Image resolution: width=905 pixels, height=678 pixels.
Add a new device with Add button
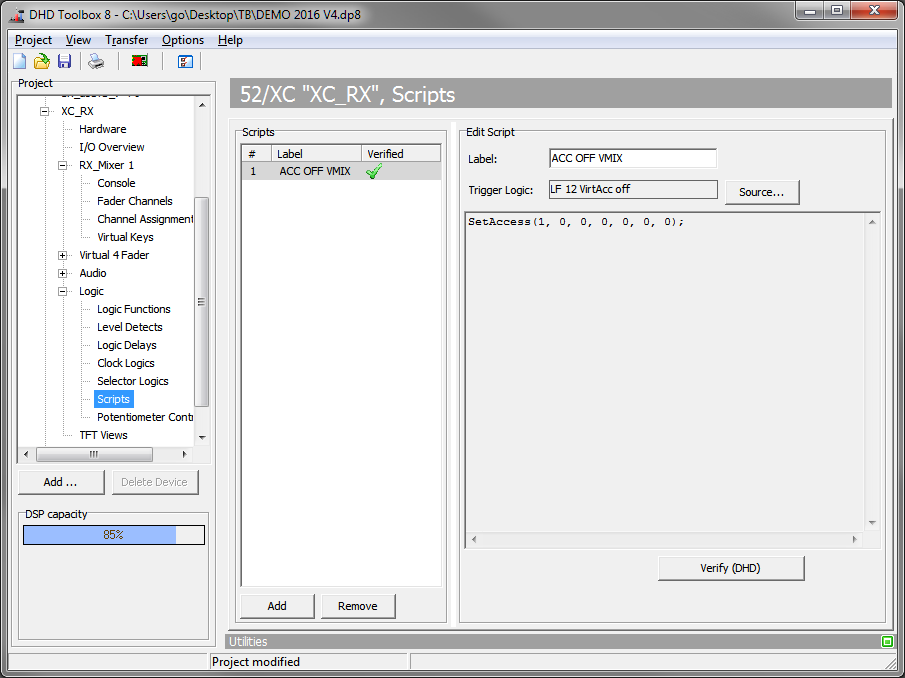point(61,482)
